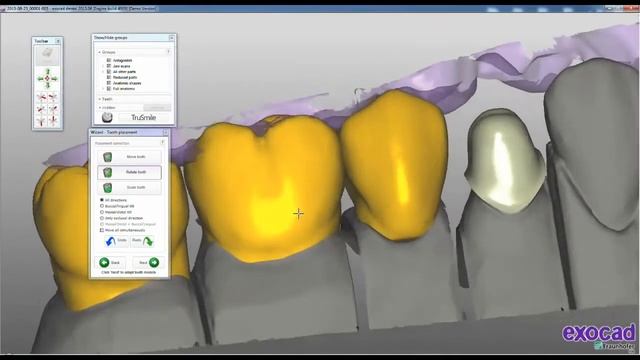Viewport: 640px width, 360px height.
Task: Select bottom-left axis view icon
Action: [41, 121]
